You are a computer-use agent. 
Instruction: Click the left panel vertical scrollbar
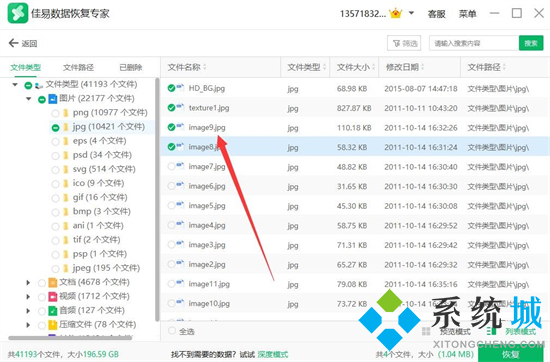pos(157,200)
